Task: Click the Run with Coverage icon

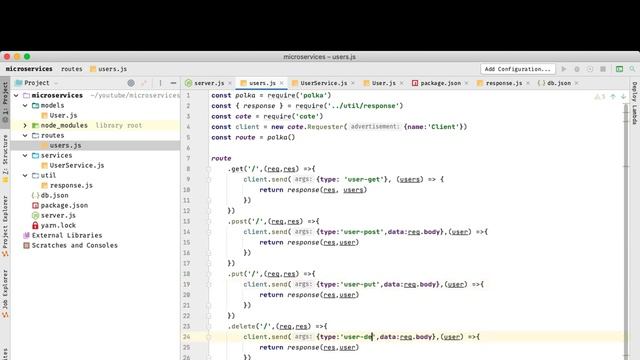Action: coord(590,69)
